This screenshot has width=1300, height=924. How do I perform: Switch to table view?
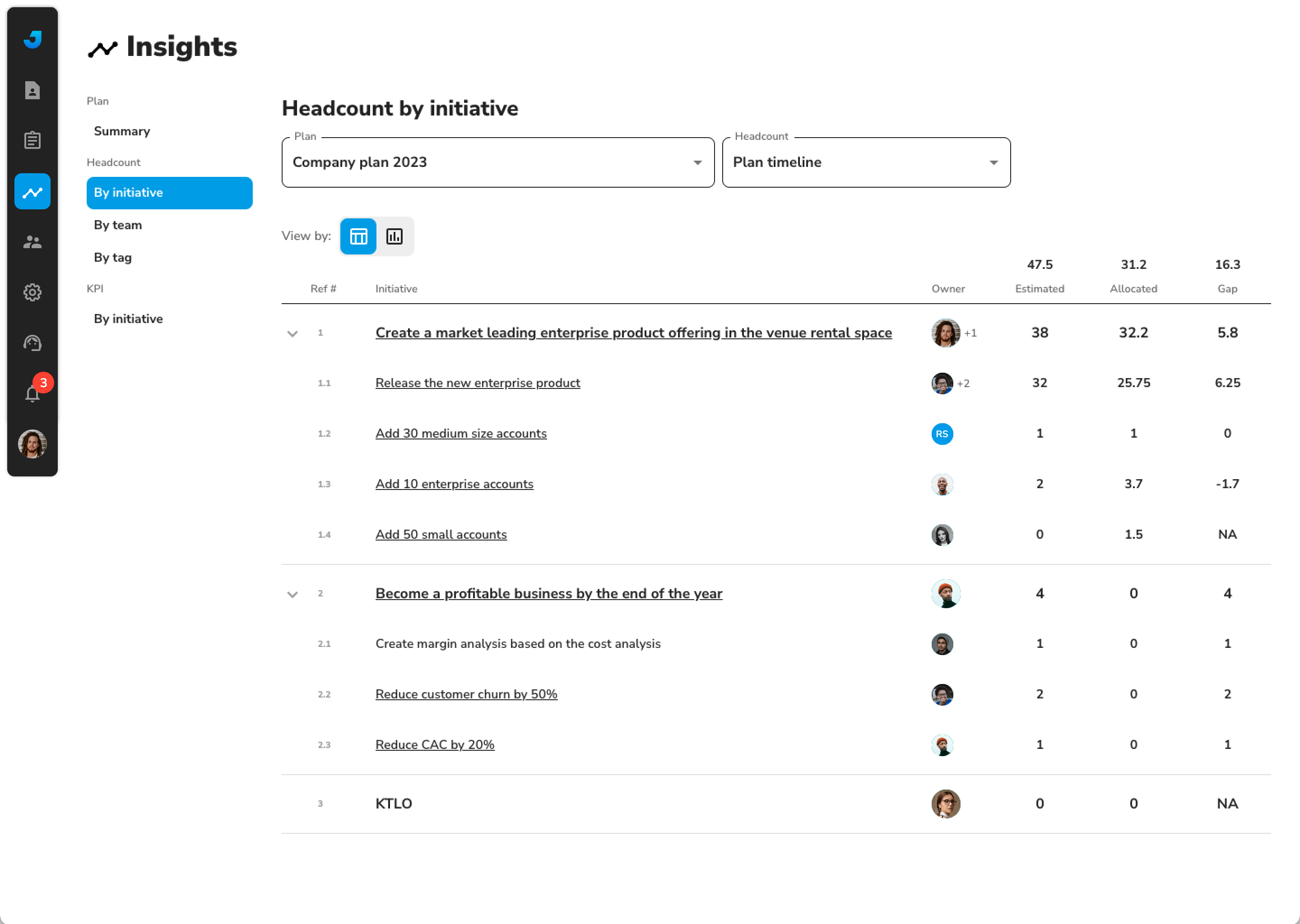pos(358,236)
